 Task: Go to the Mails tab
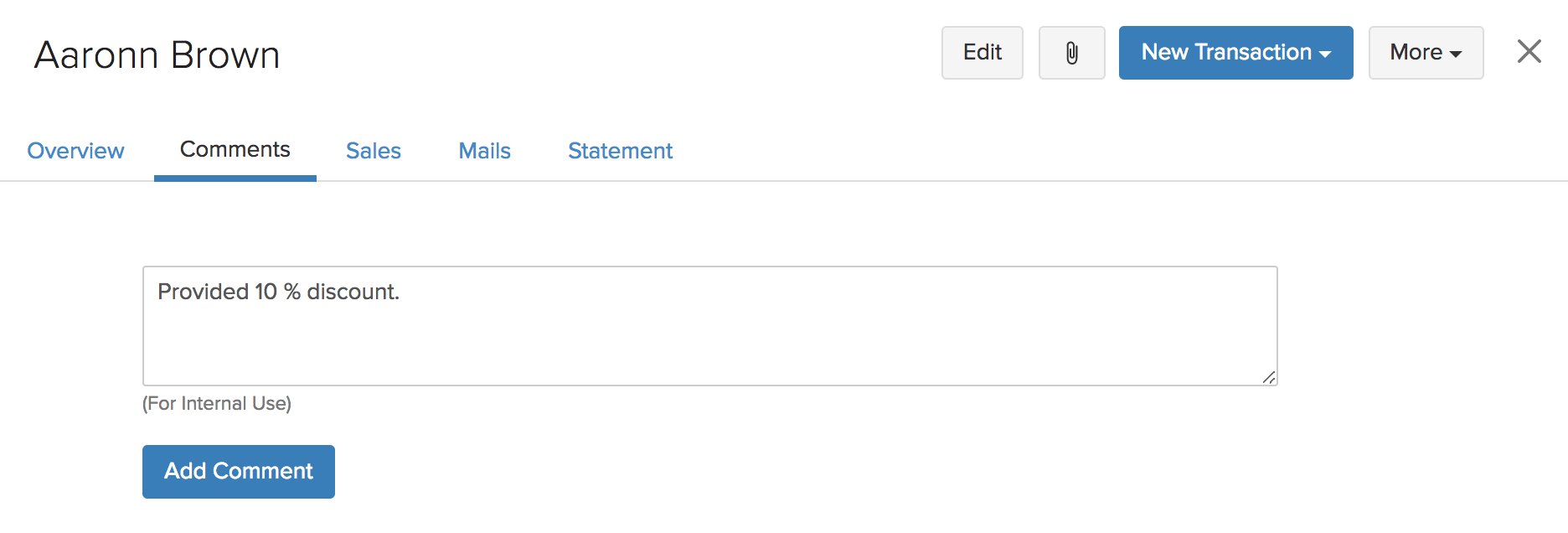tap(484, 151)
